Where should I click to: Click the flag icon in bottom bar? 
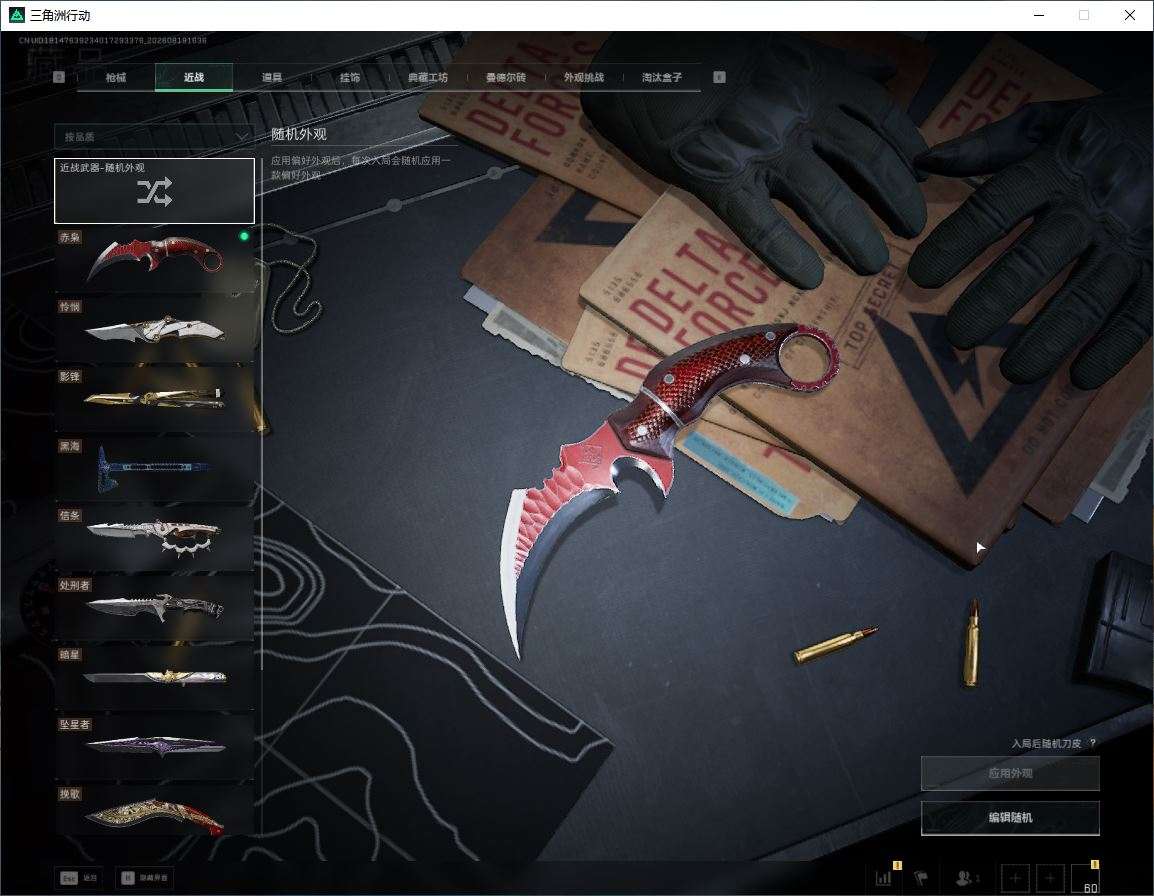pyautogui.click(x=920, y=878)
